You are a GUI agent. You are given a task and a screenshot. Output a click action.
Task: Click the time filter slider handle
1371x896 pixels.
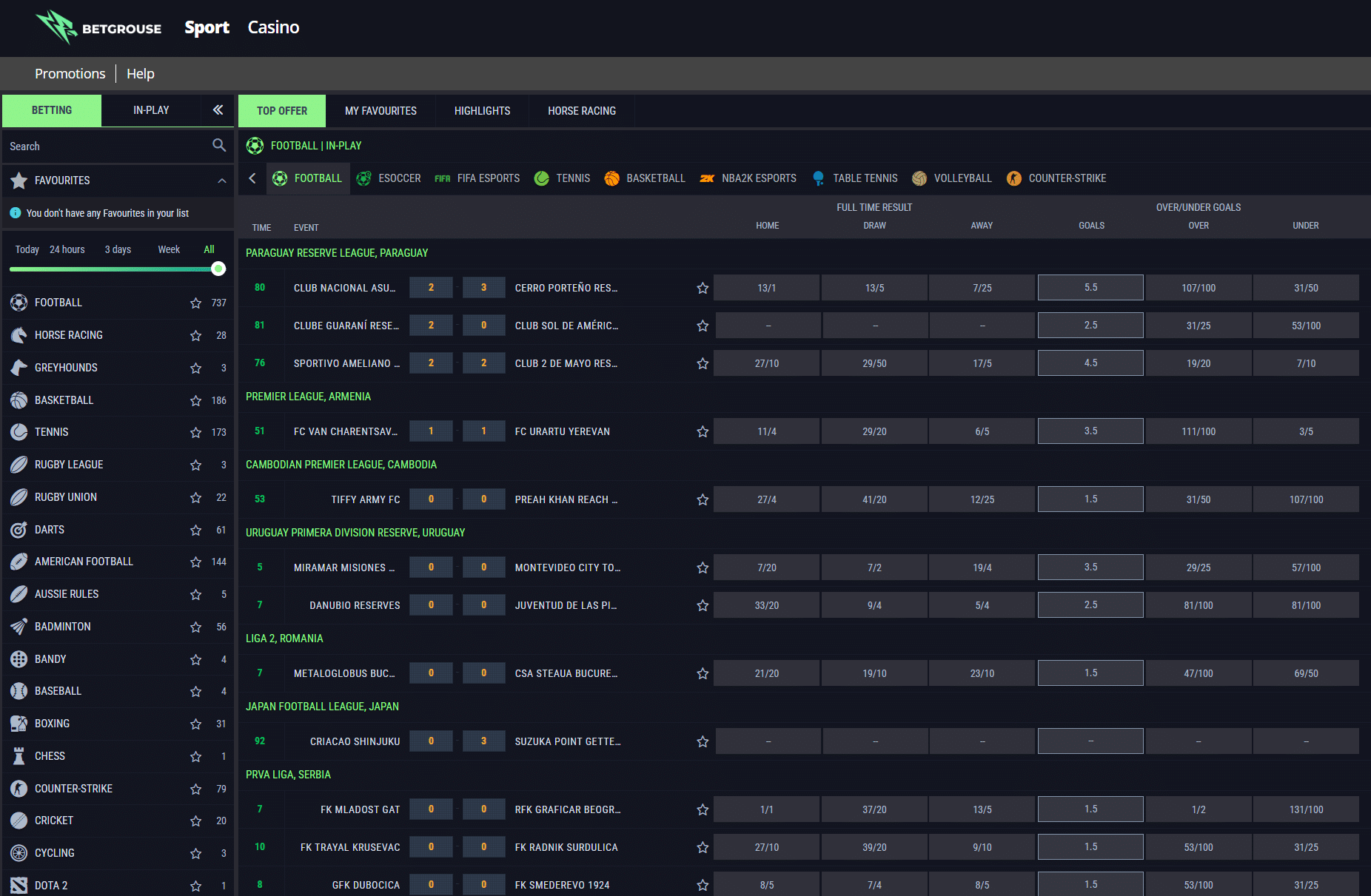(218, 269)
